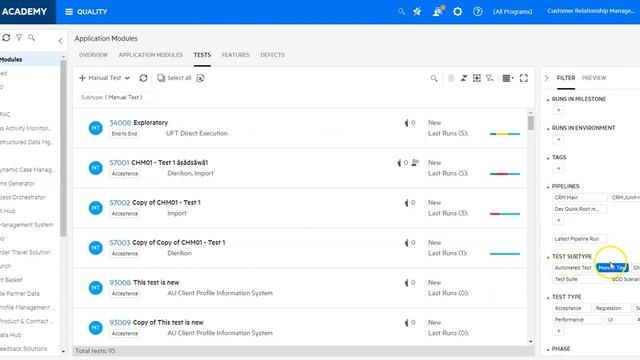Open test link 57002

[x=120, y=202]
